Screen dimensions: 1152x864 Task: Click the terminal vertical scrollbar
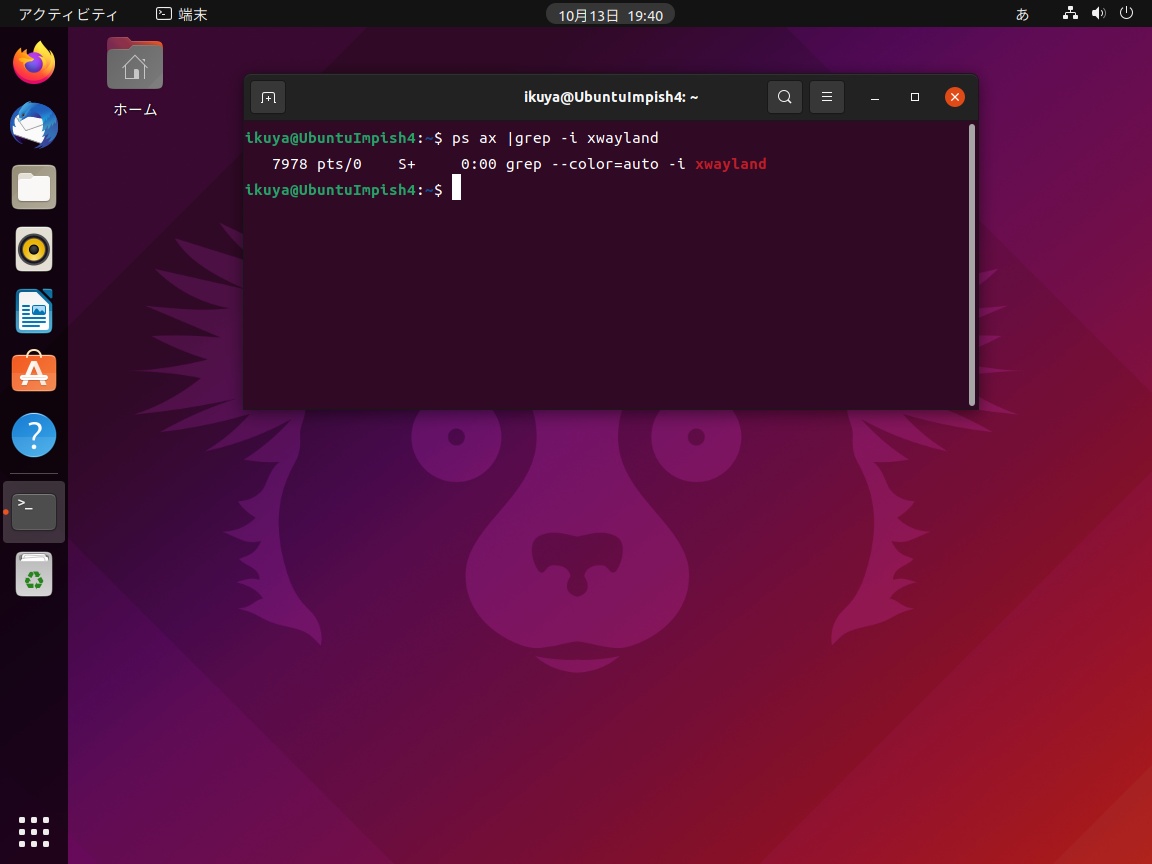coord(971,264)
